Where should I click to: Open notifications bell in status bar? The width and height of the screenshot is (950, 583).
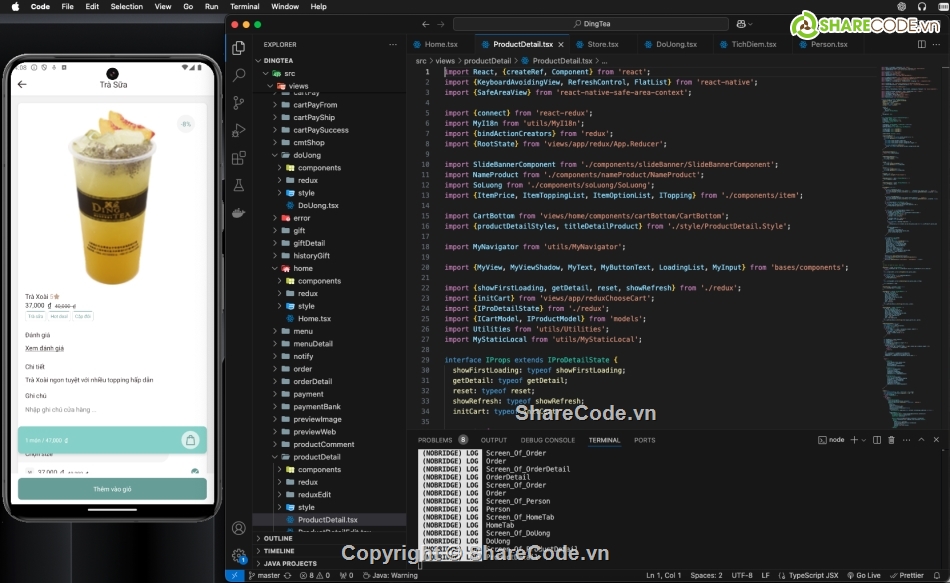(x=937, y=576)
